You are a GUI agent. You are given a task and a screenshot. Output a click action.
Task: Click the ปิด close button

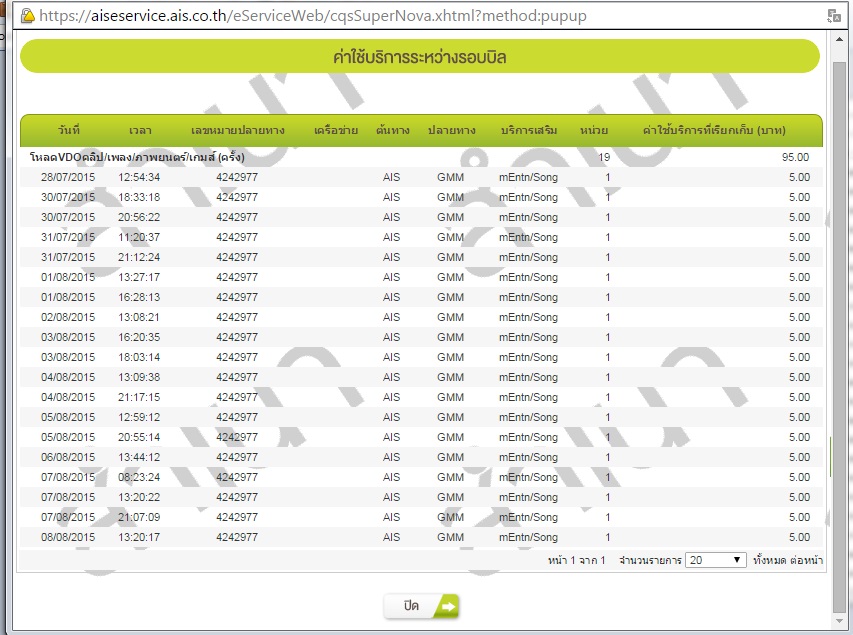421,606
